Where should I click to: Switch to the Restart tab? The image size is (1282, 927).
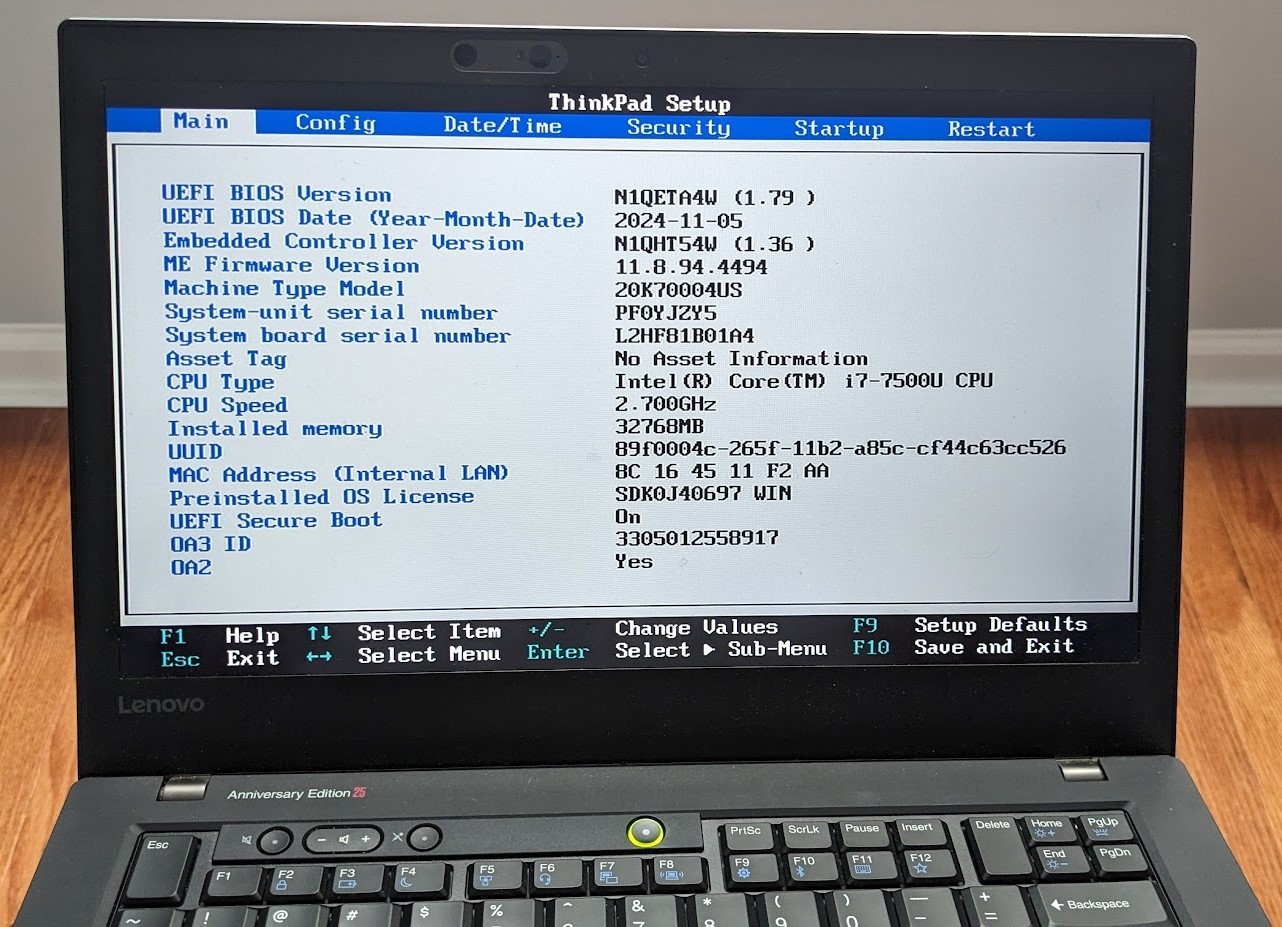991,129
